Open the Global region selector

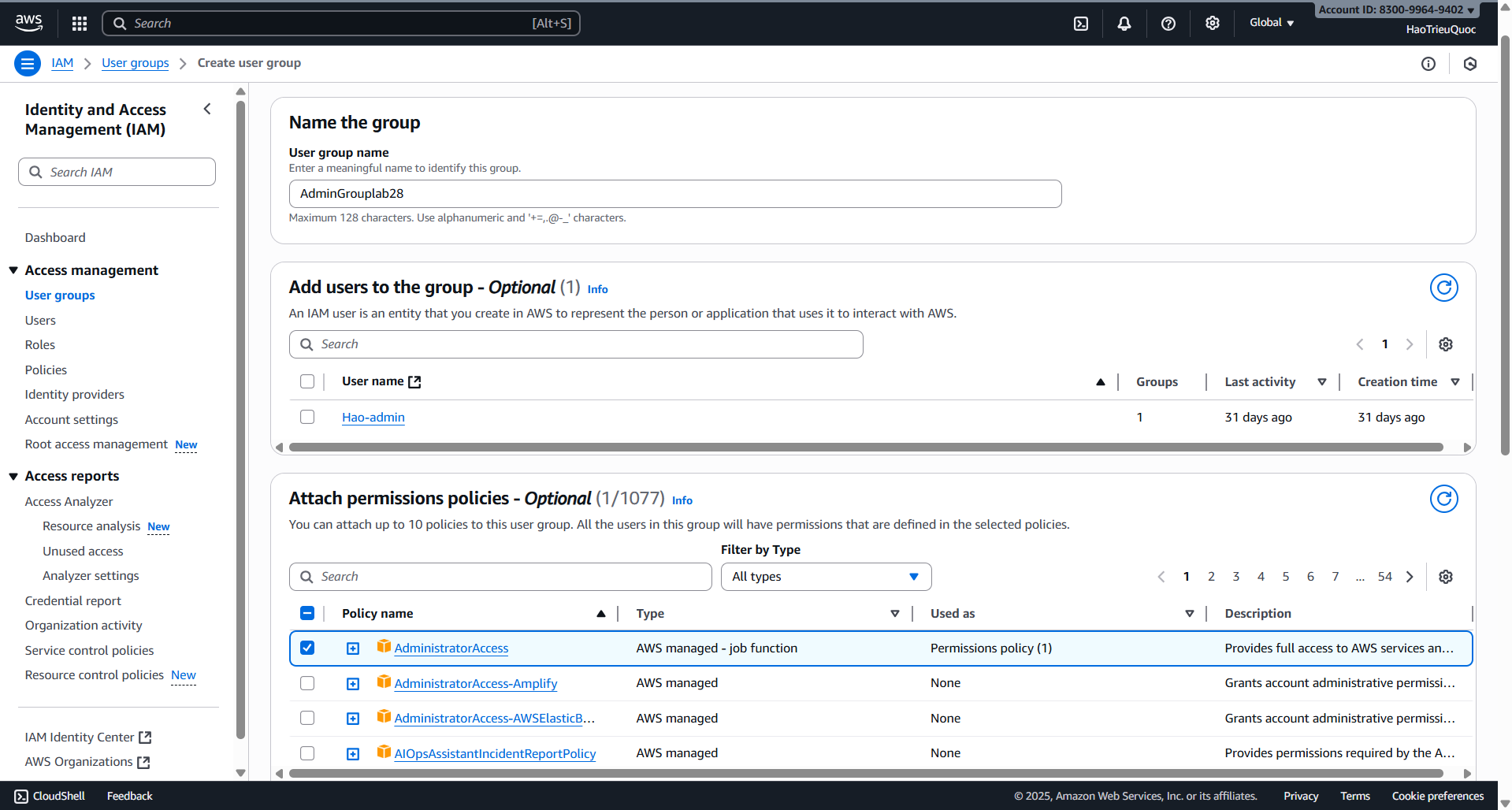click(1271, 23)
